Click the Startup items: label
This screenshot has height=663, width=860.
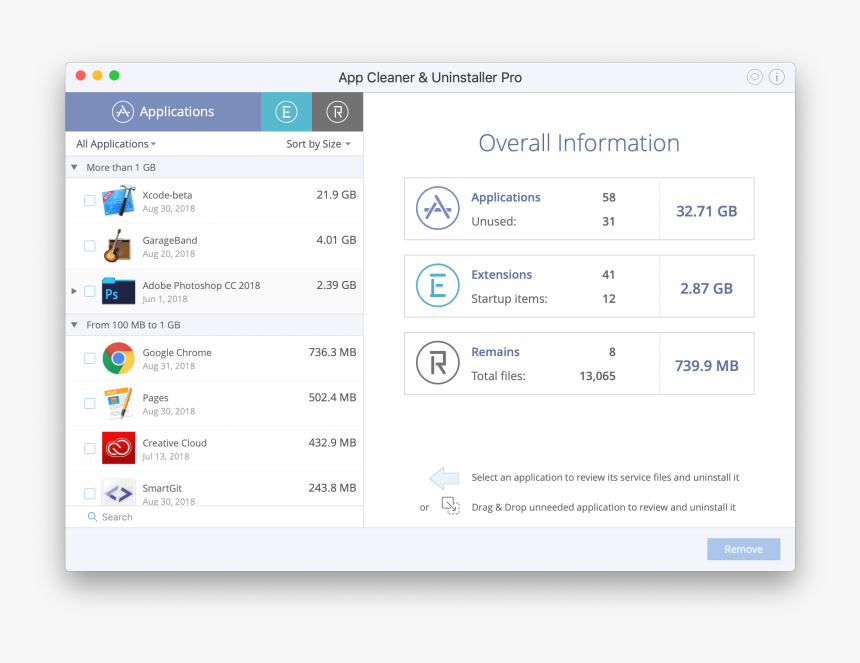click(509, 299)
